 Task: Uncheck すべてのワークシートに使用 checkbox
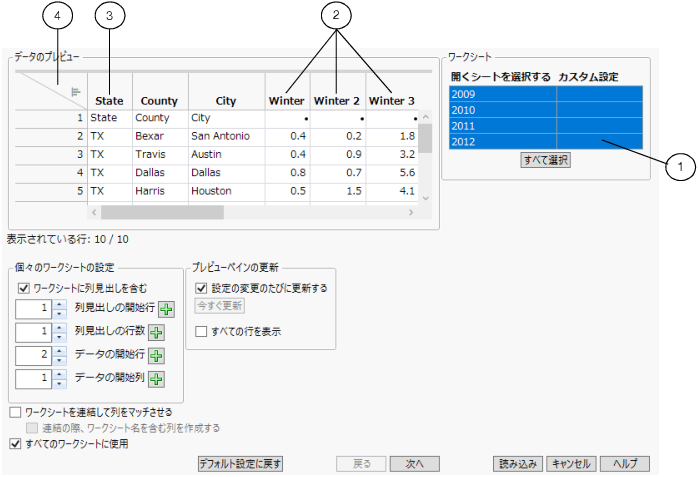click(x=15, y=443)
